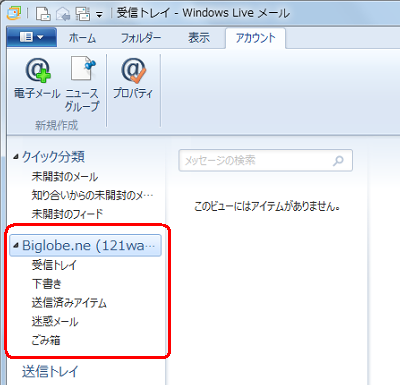The image size is (400, 385).
Task: Open 未開封のメール view
Action: click(65, 177)
